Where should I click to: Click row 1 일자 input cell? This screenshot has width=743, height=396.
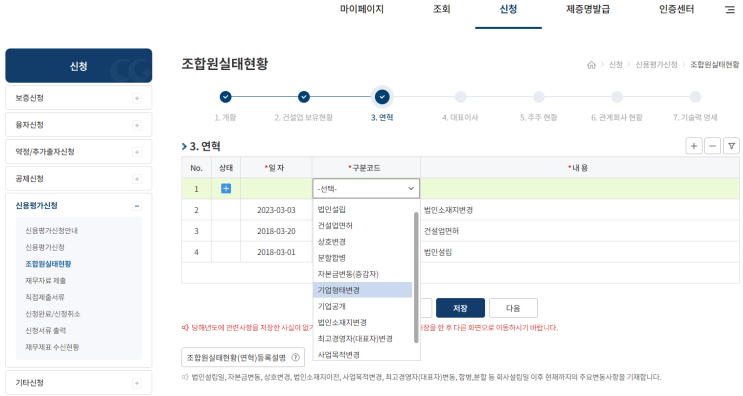276,189
